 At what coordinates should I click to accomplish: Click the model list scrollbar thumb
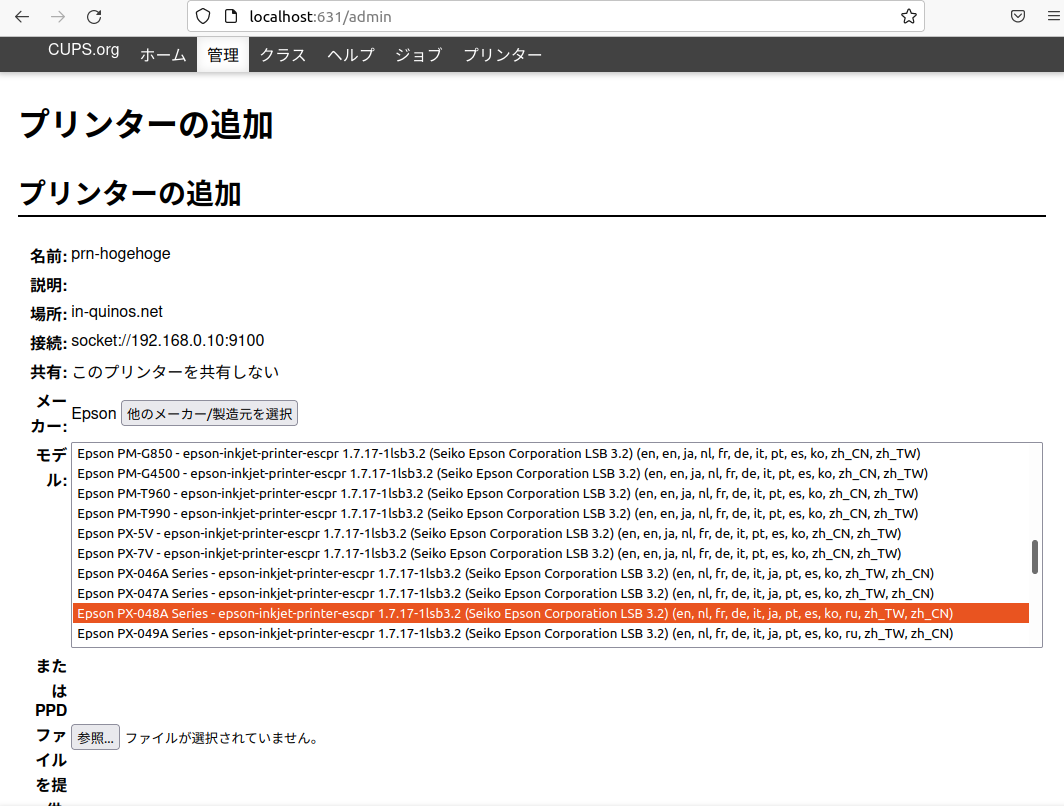pos(1035,557)
